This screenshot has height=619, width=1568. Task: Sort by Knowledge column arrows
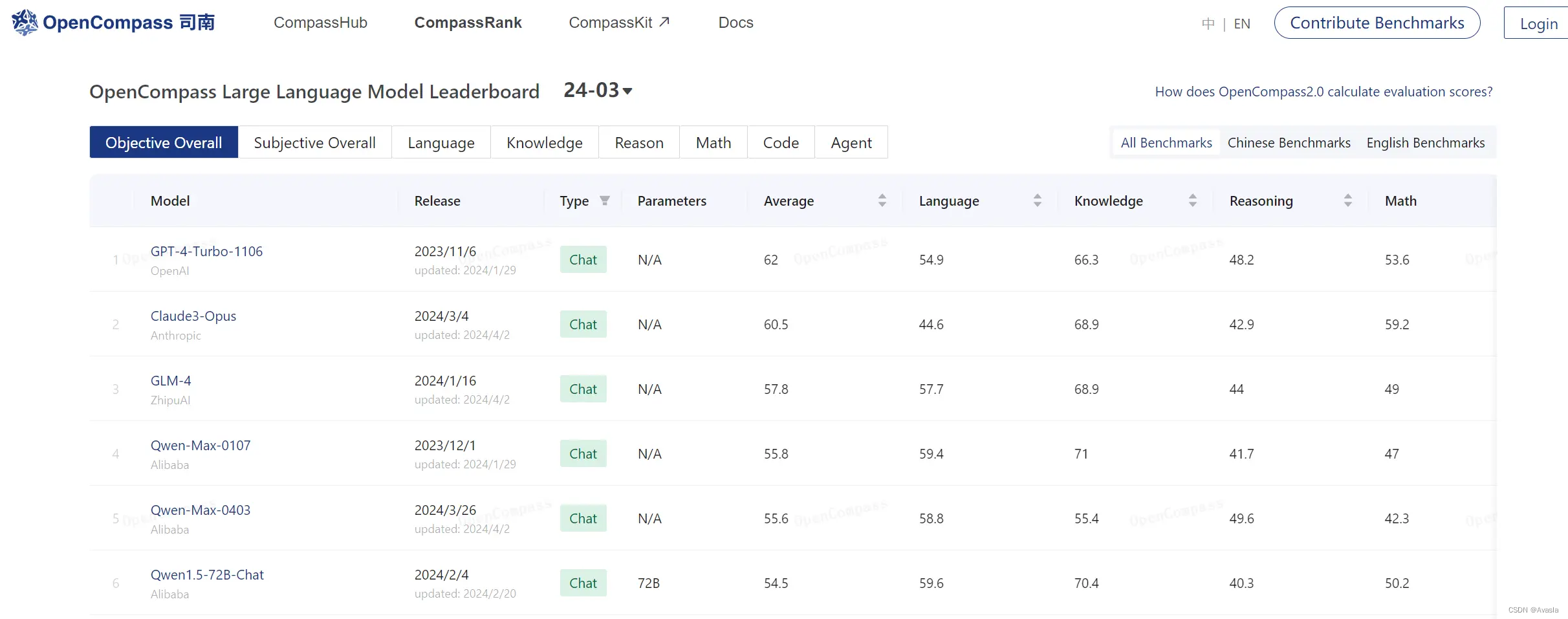click(1192, 201)
